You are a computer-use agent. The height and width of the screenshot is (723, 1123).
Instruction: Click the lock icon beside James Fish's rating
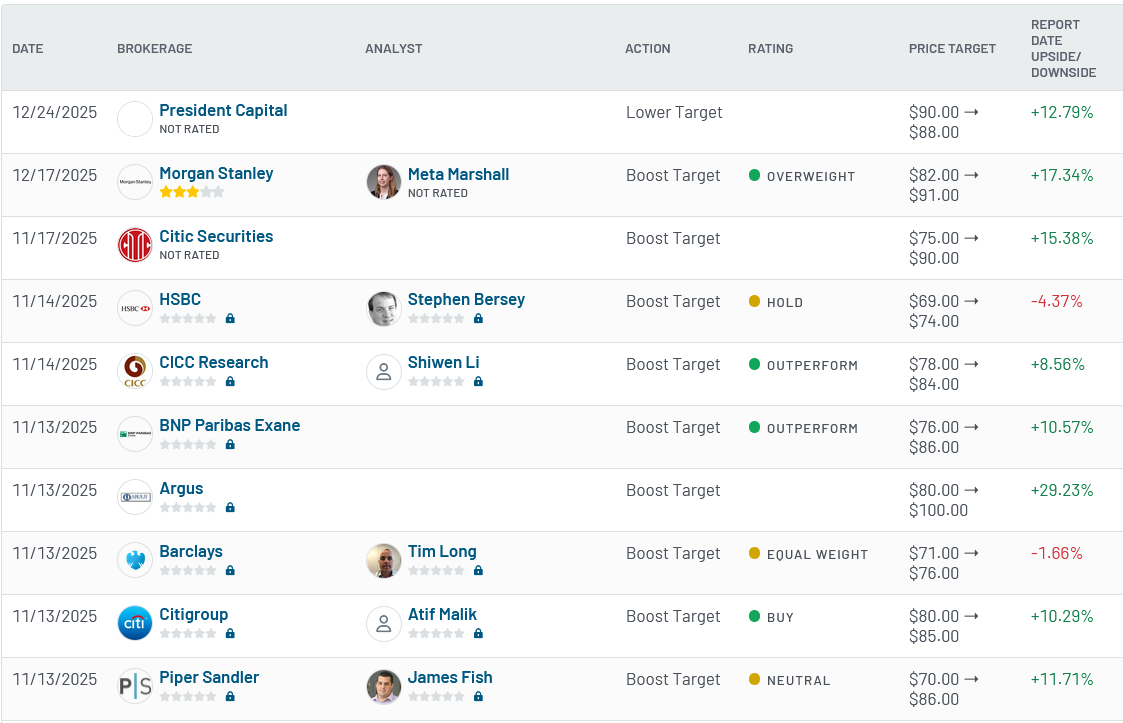pos(478,696)
